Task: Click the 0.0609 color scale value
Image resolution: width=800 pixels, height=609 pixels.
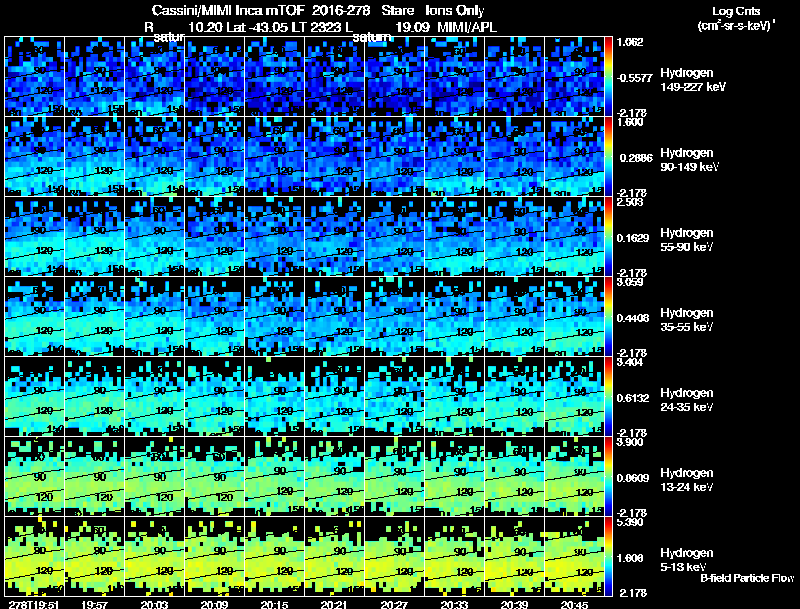Action: tap(633, 478)
